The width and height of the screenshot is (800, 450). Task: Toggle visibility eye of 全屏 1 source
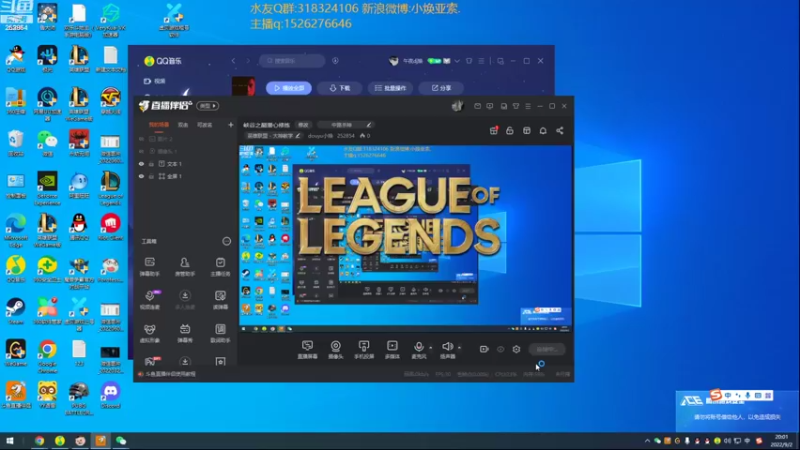[141, 176]
